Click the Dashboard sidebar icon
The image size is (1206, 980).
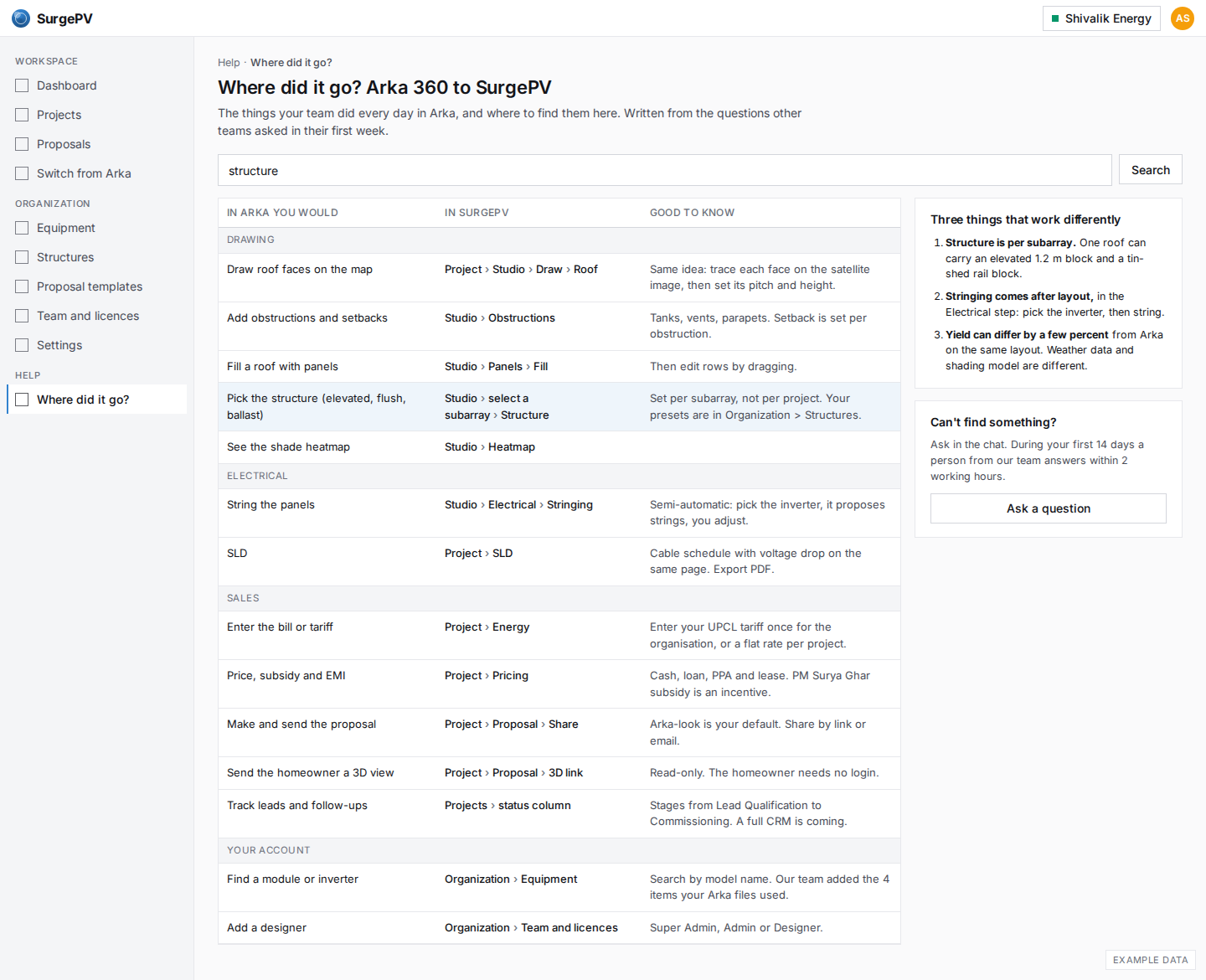pos(22,85)
